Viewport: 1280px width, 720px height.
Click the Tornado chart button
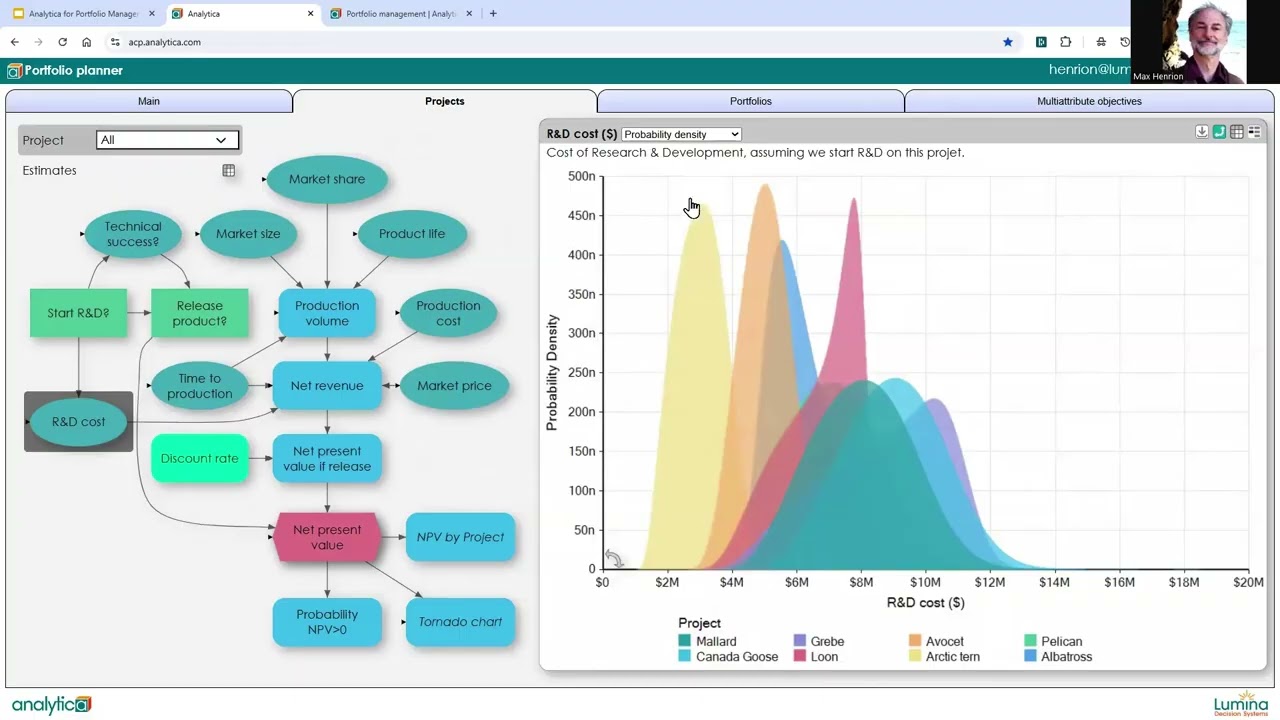pos(460,622)
